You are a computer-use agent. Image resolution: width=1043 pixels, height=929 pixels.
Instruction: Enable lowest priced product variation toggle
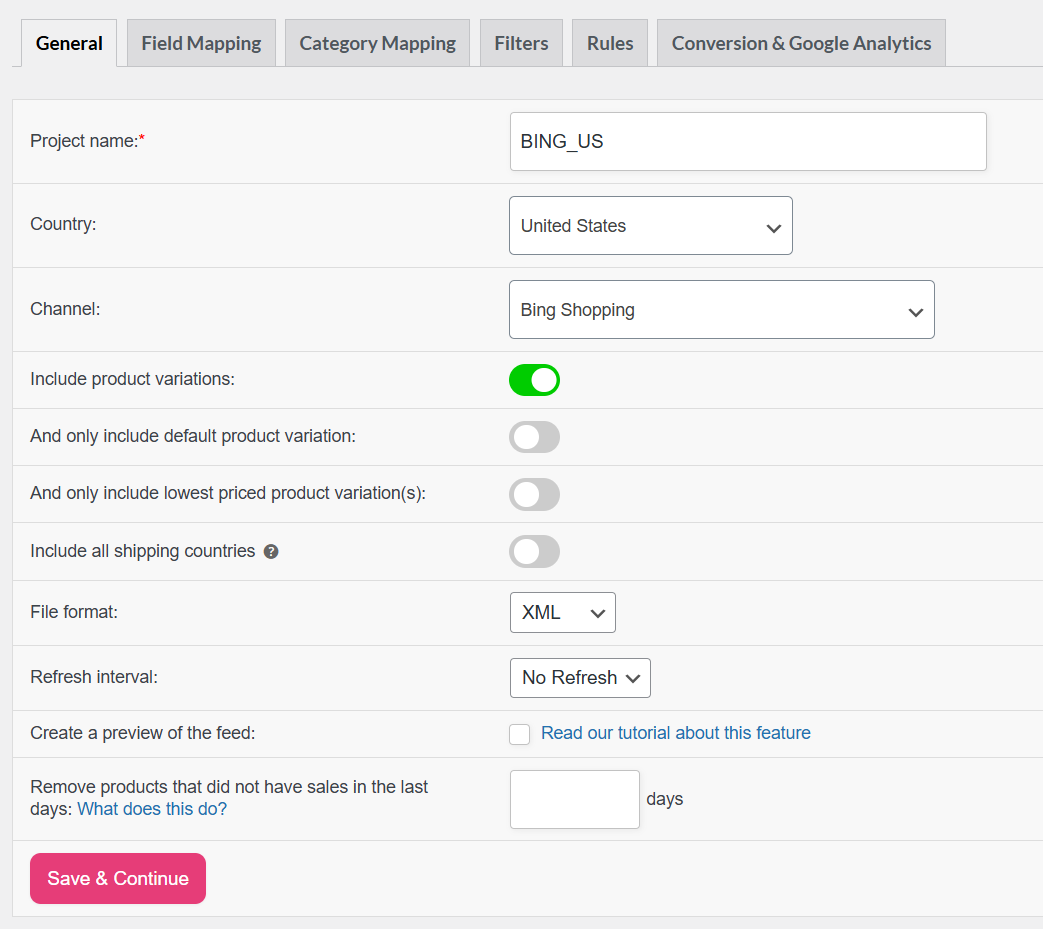pyautogui.click(x=534, y=494)
